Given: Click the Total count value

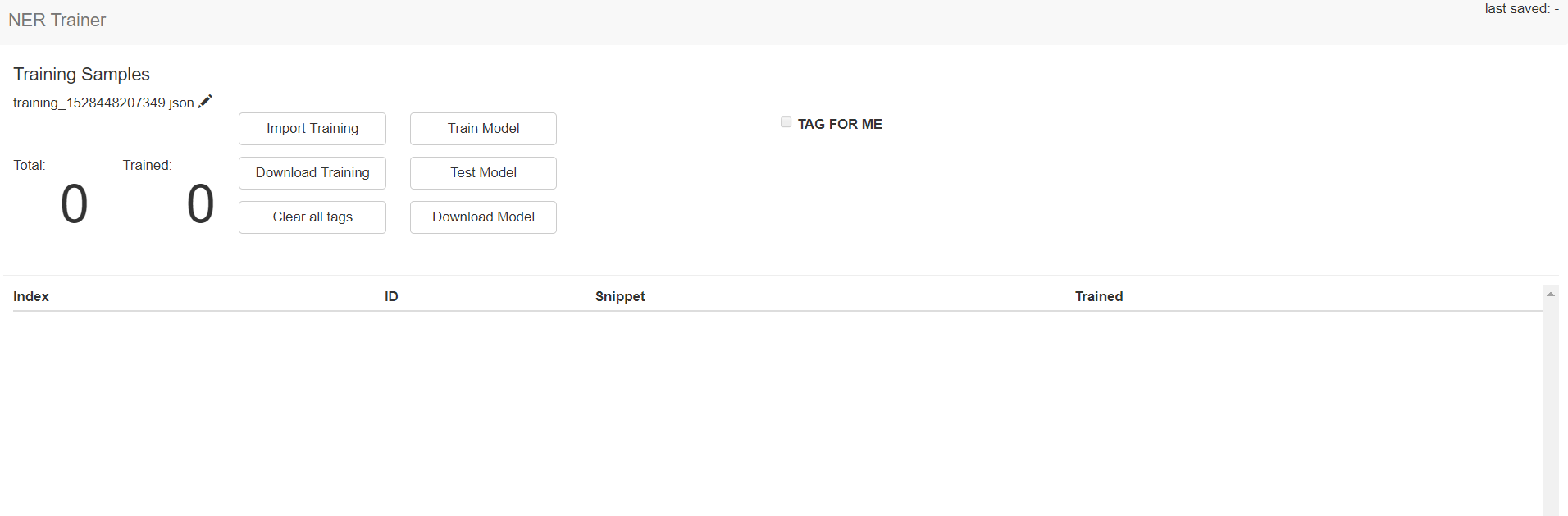Looking at the screenshot, I should pyautogui.click(x=74, y=203).
